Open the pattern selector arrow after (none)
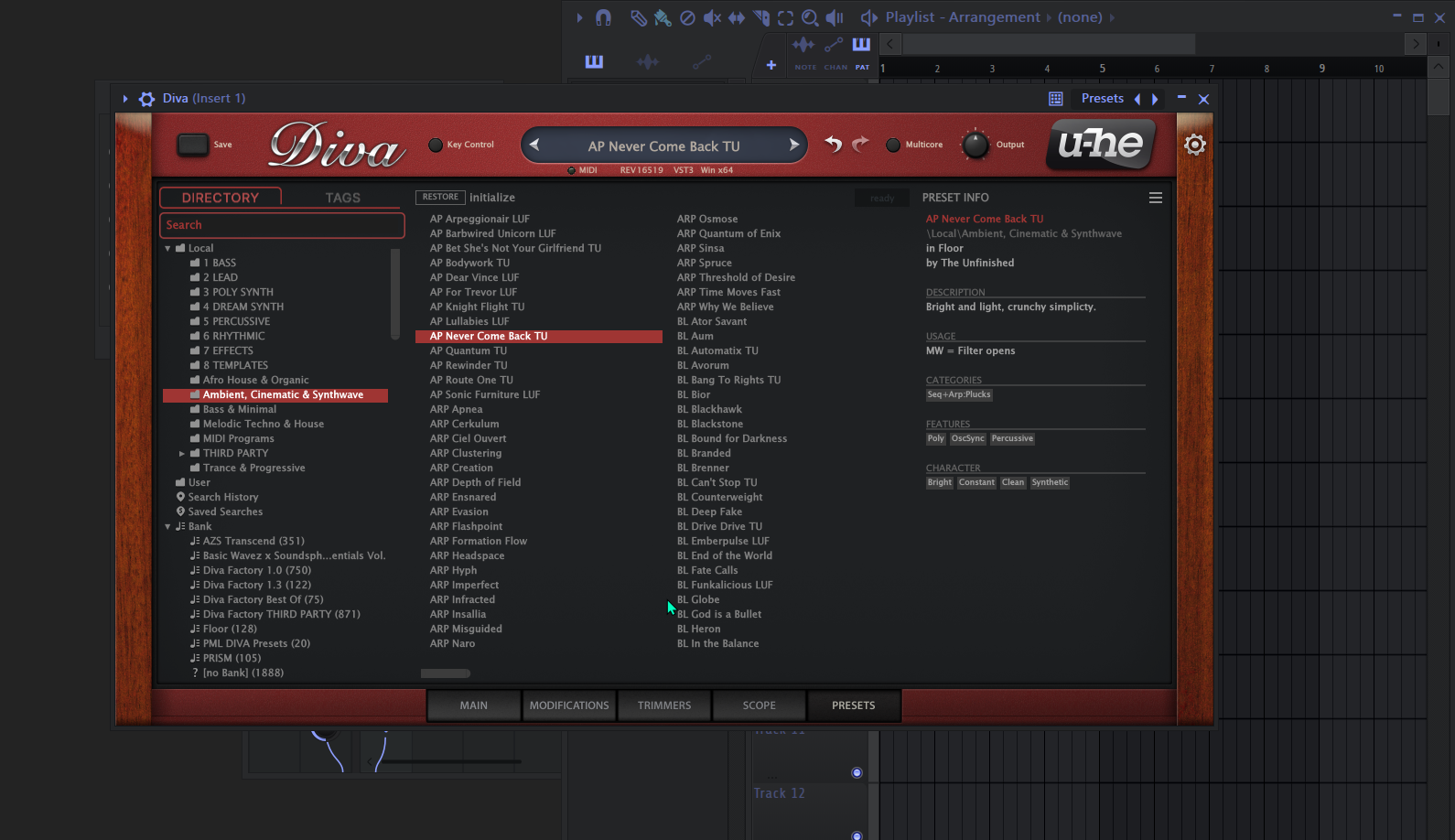1455x840 pixels. pyautogui.click(x=1112, y=17)
